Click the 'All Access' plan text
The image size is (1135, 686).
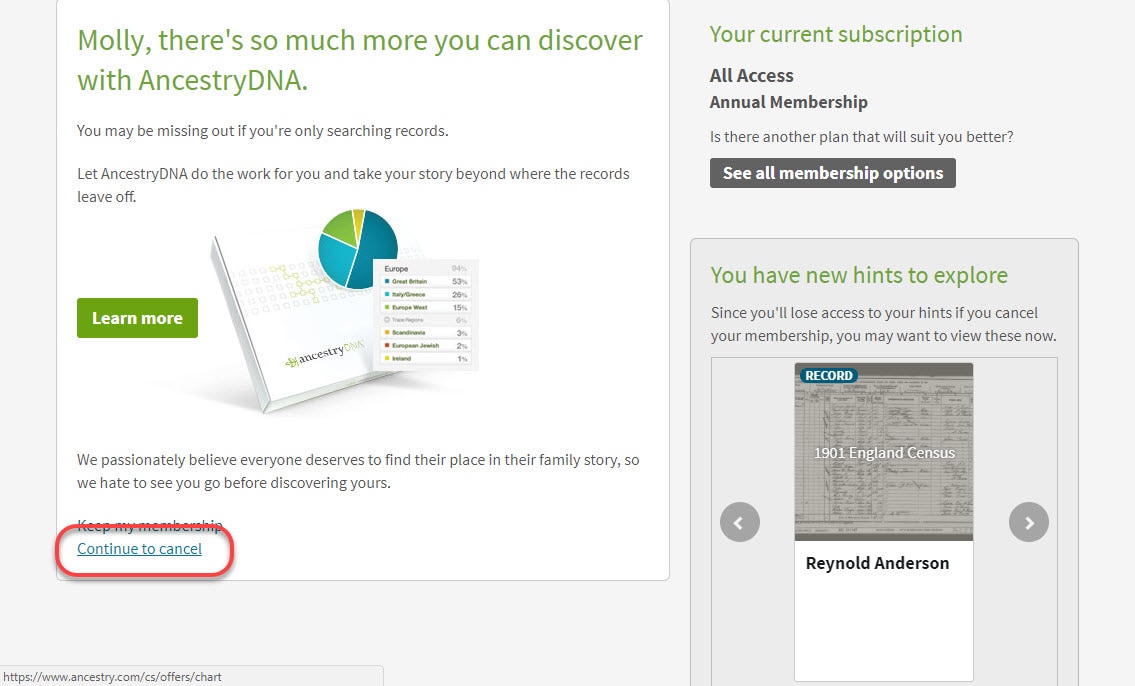coord(751,75)
